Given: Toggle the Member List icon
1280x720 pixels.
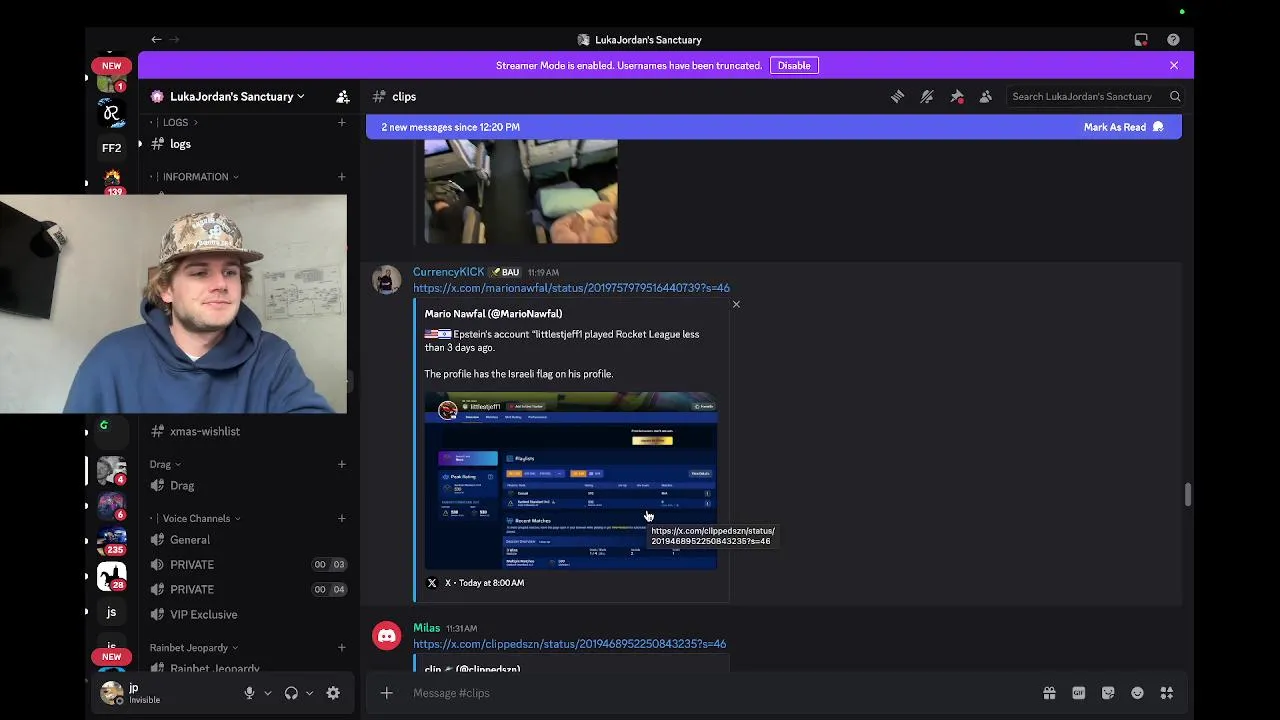Looking at the screenshot, I should pos(986,97).
